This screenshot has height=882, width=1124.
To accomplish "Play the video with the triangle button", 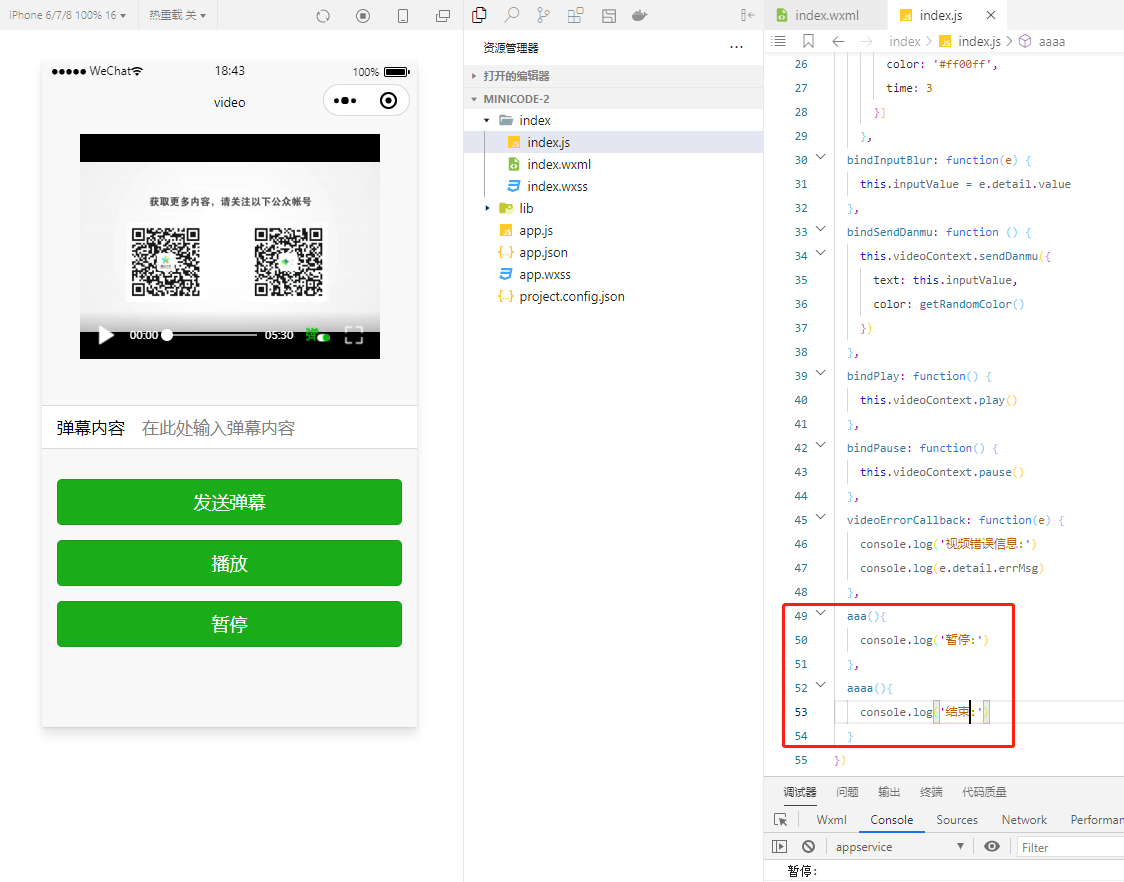I will (105, 335).
